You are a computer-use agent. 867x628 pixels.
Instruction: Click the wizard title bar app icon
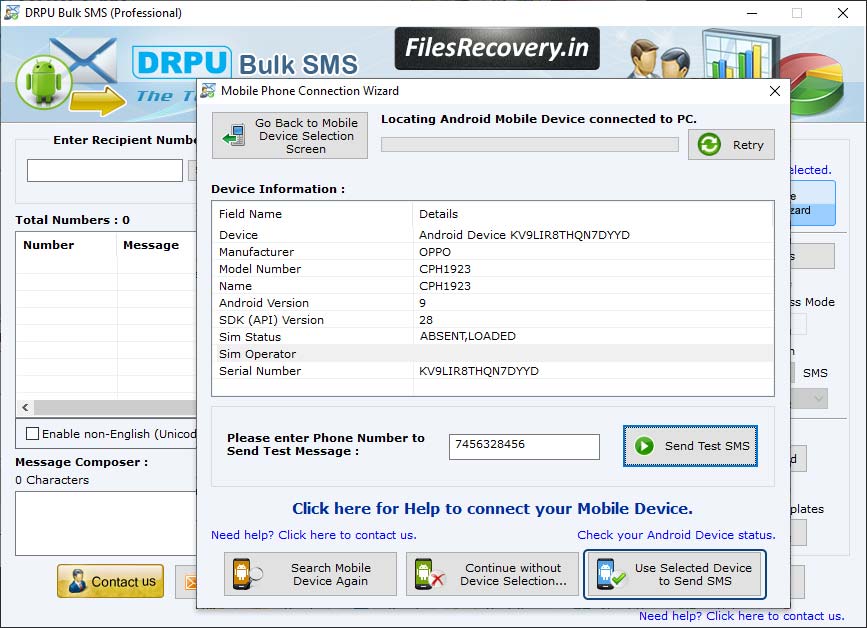[208, 91]
